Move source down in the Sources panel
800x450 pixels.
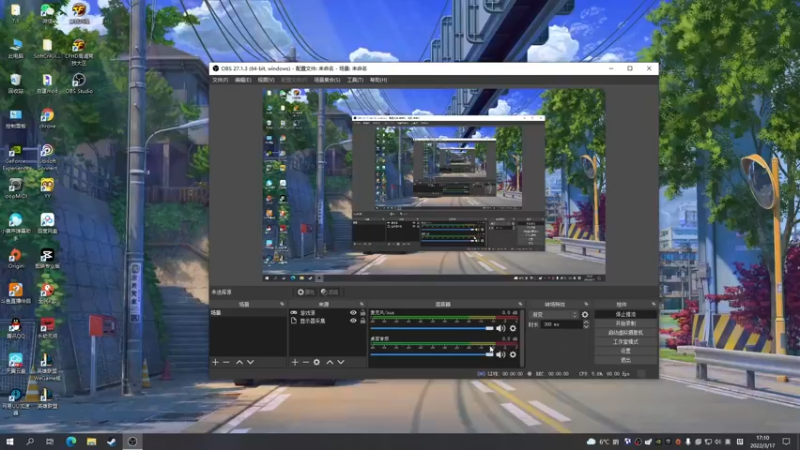[341, 362]
